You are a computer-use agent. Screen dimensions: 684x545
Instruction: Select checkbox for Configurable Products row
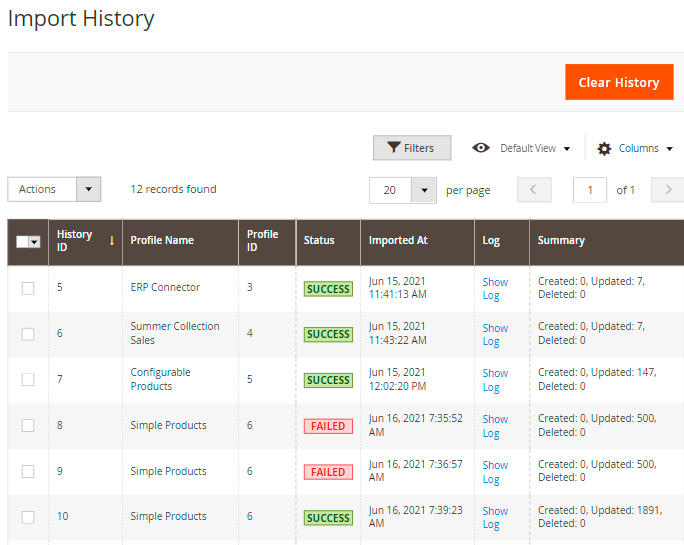28,380
